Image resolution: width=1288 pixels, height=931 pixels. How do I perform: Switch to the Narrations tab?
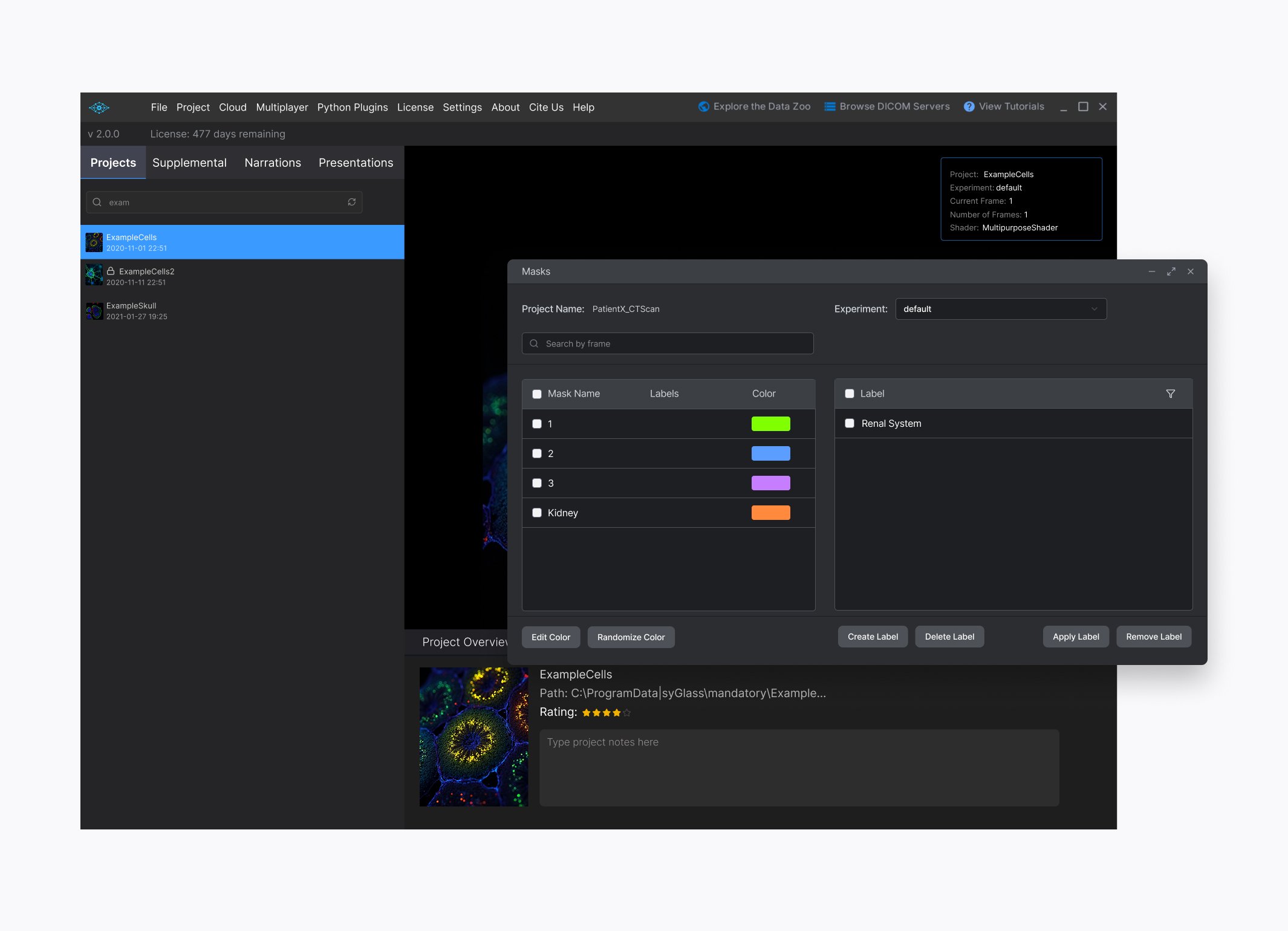pos(272,163)
